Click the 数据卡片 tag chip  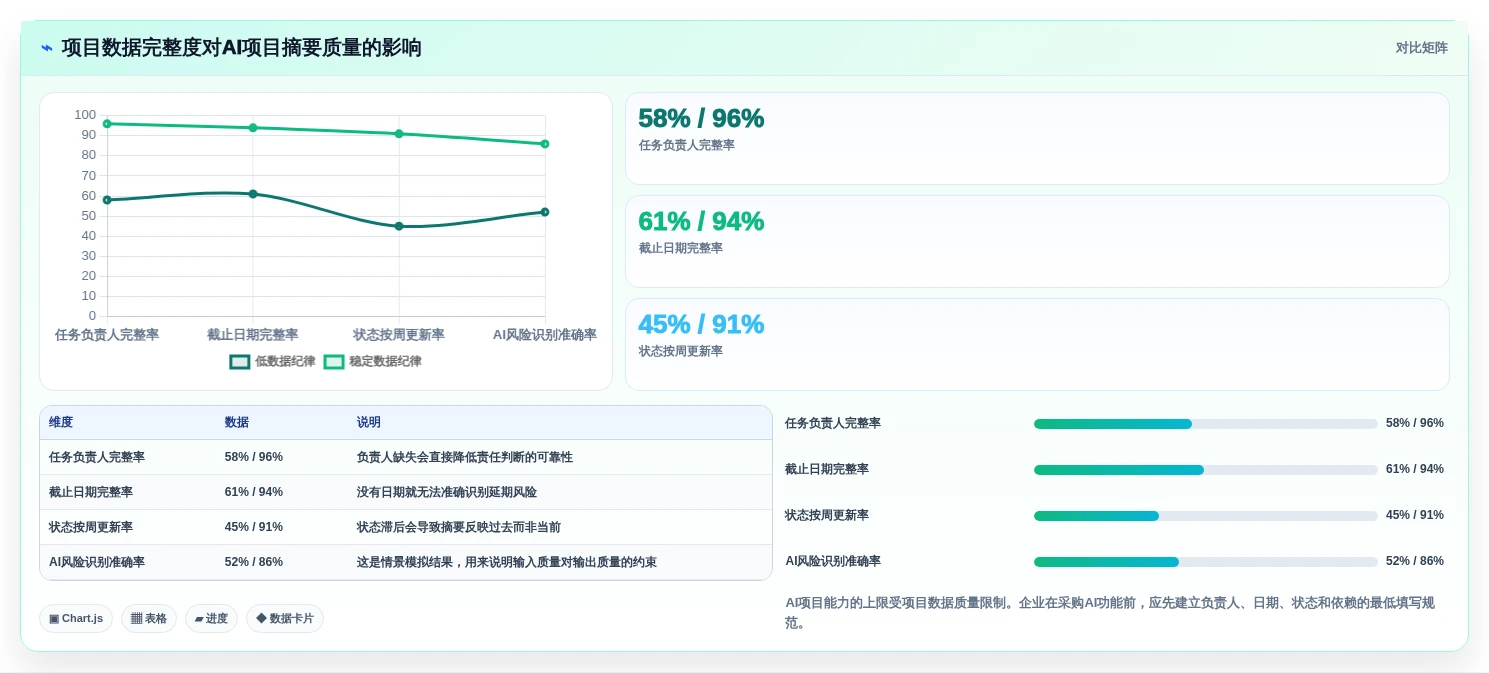pyautogui.click(x=285, y=619)
